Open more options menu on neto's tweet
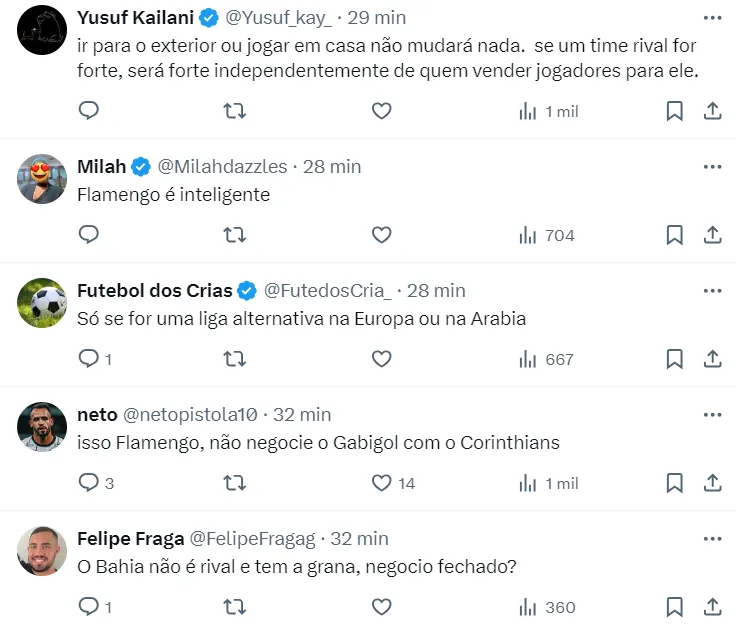Screen dimensions: 736x634 713,414
